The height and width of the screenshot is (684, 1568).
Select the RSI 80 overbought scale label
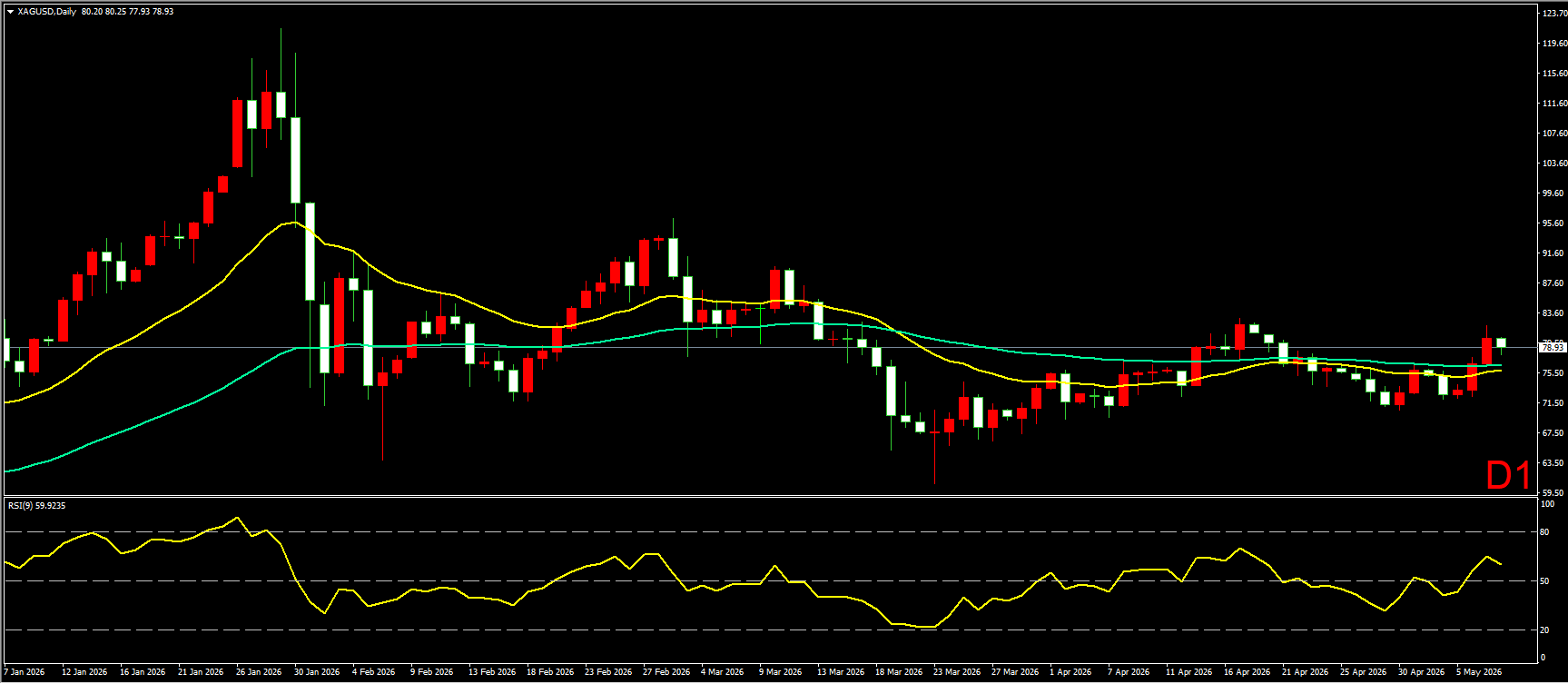pos(1544,531)
